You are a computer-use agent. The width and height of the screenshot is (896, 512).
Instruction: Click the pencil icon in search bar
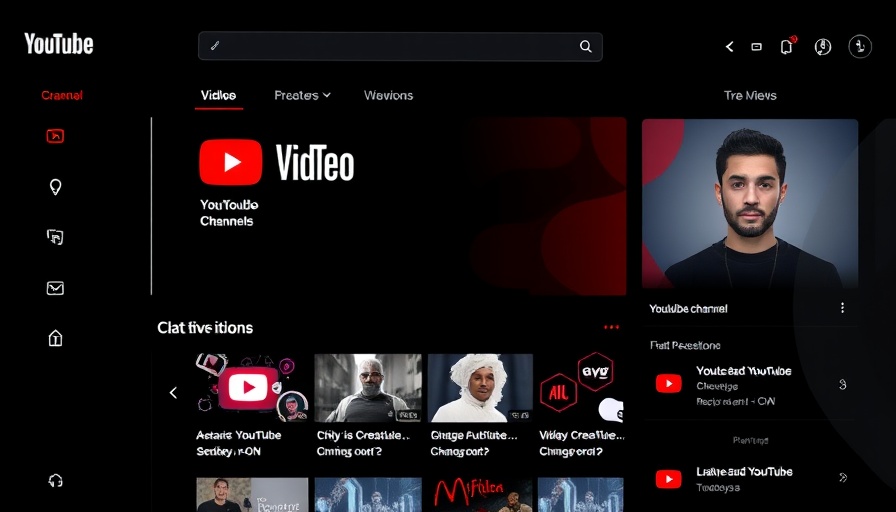tap(215, 46)
